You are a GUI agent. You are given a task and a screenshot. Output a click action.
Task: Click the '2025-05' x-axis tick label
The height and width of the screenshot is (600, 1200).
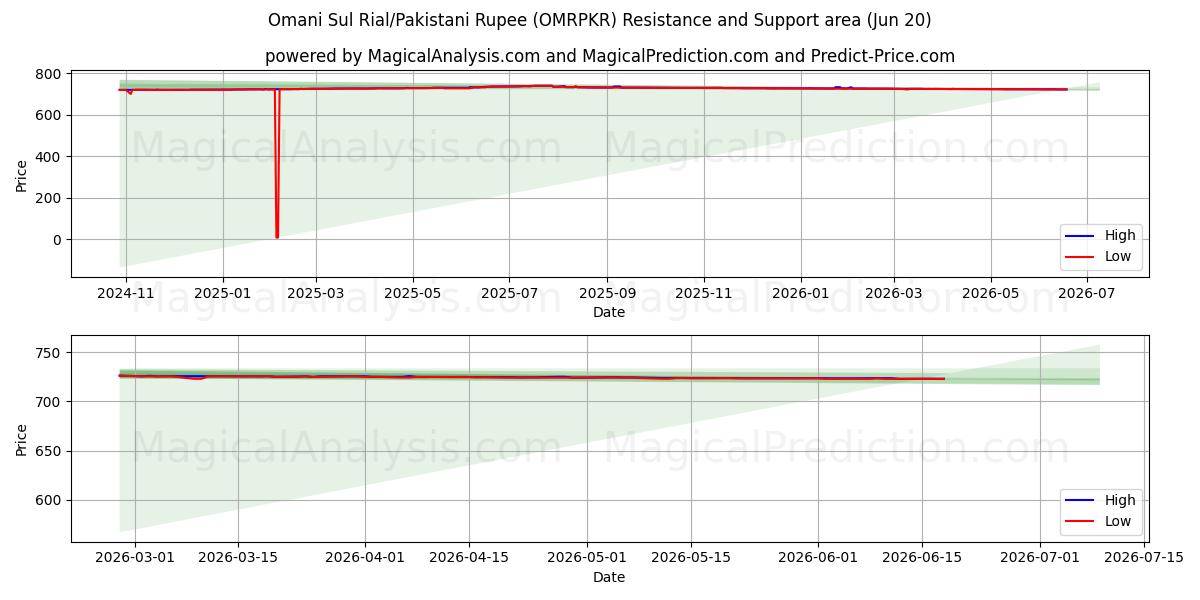[x=413, y=294]
